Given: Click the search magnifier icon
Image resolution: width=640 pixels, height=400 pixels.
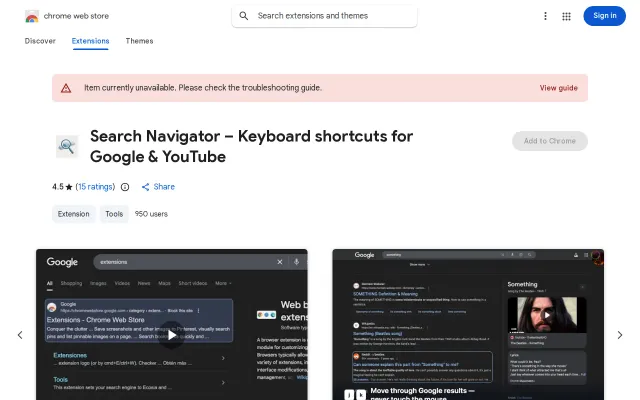Looking at the screenshot, I should 244,16.
